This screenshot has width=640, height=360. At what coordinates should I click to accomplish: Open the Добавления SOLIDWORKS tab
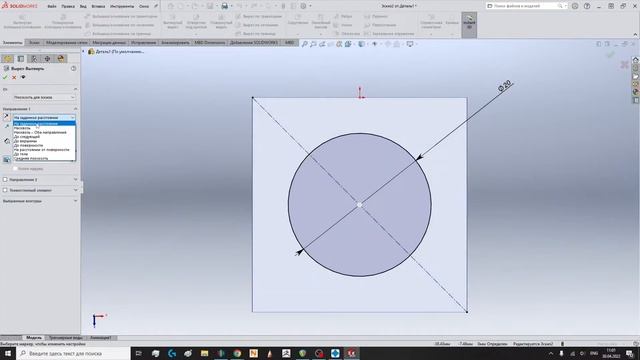(x=254, y=42)
